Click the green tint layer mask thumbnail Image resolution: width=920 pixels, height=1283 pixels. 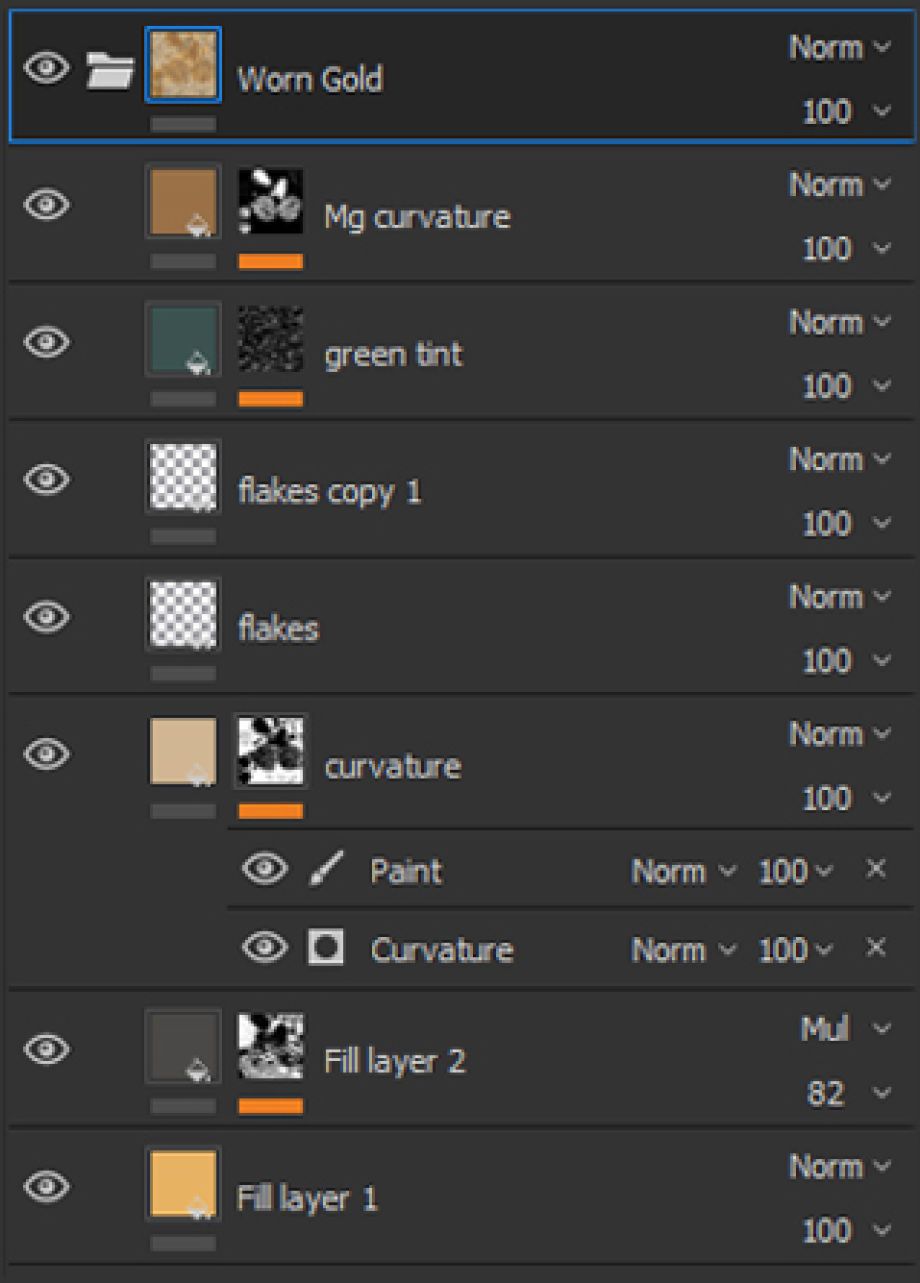tap(270, 340)
